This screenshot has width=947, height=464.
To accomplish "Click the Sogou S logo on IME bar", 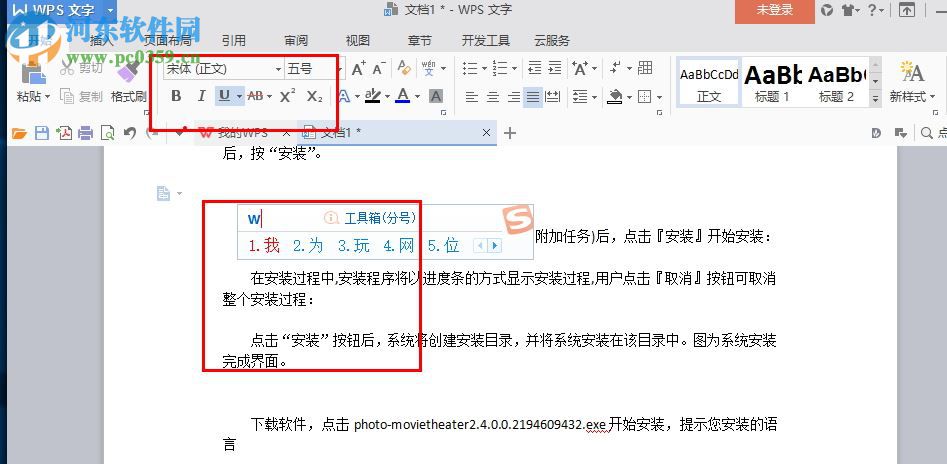I will pyautogui.click(x=519, y=221).
